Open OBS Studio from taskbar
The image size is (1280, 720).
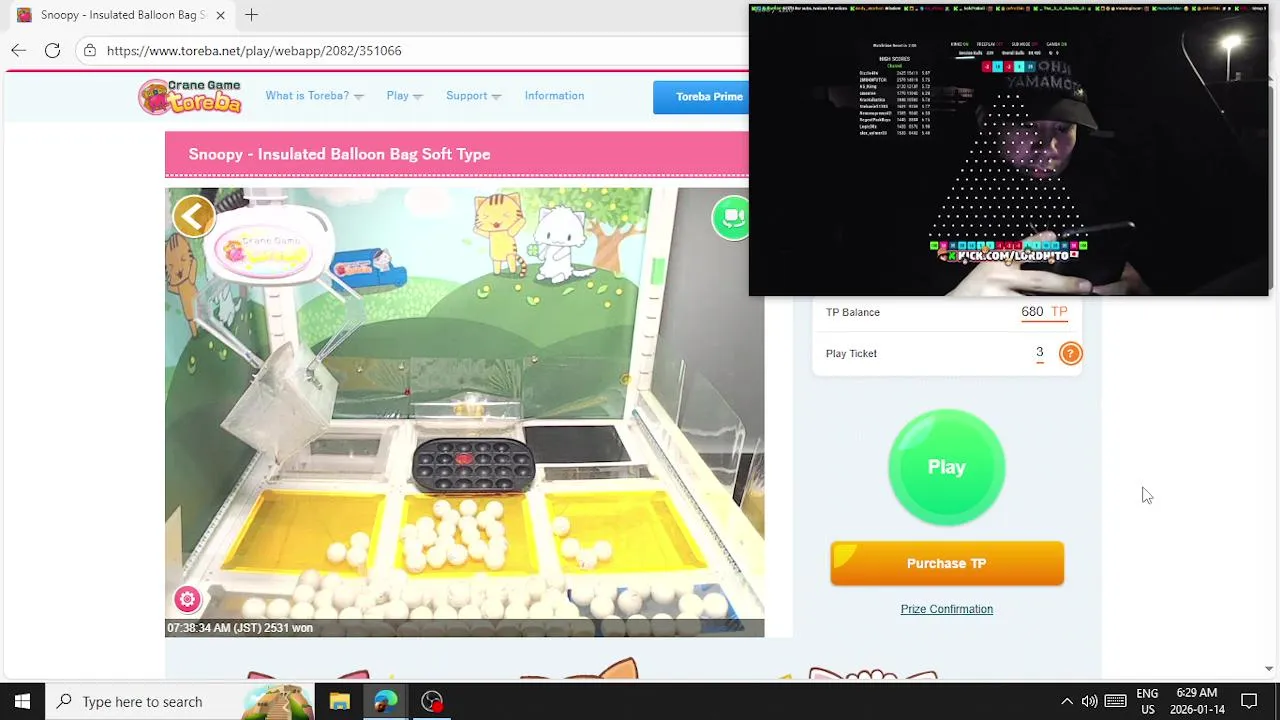pos(432,701)
